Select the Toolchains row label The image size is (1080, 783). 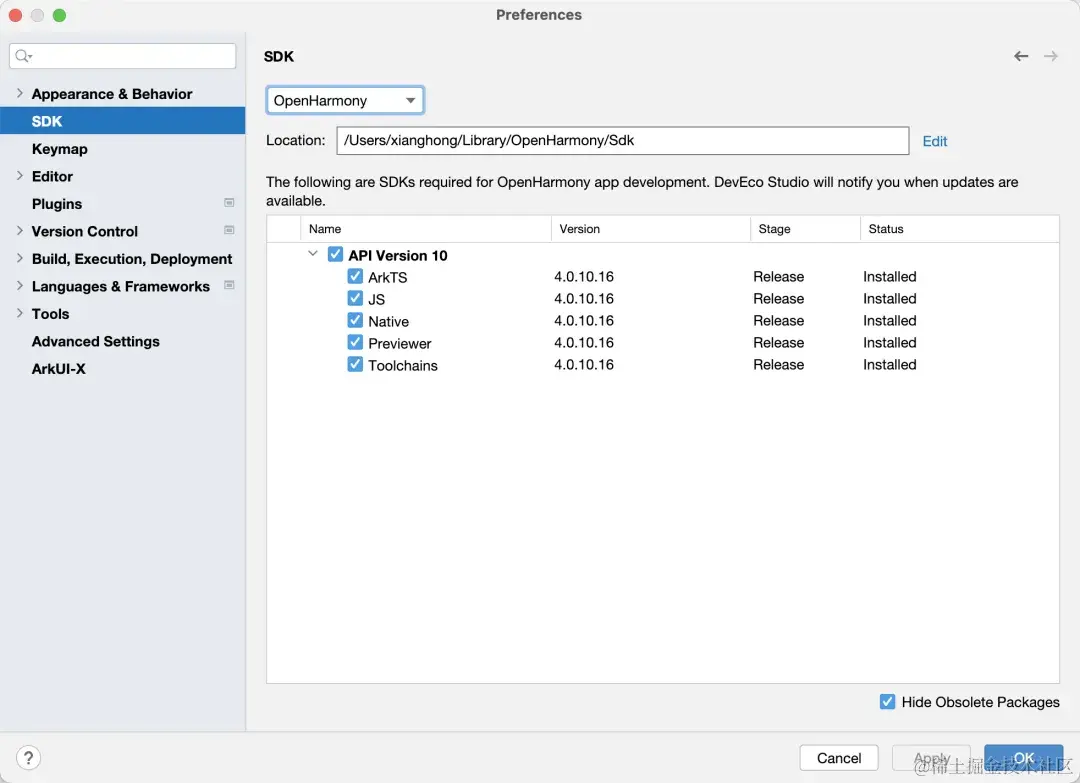(x=403, y=366)
